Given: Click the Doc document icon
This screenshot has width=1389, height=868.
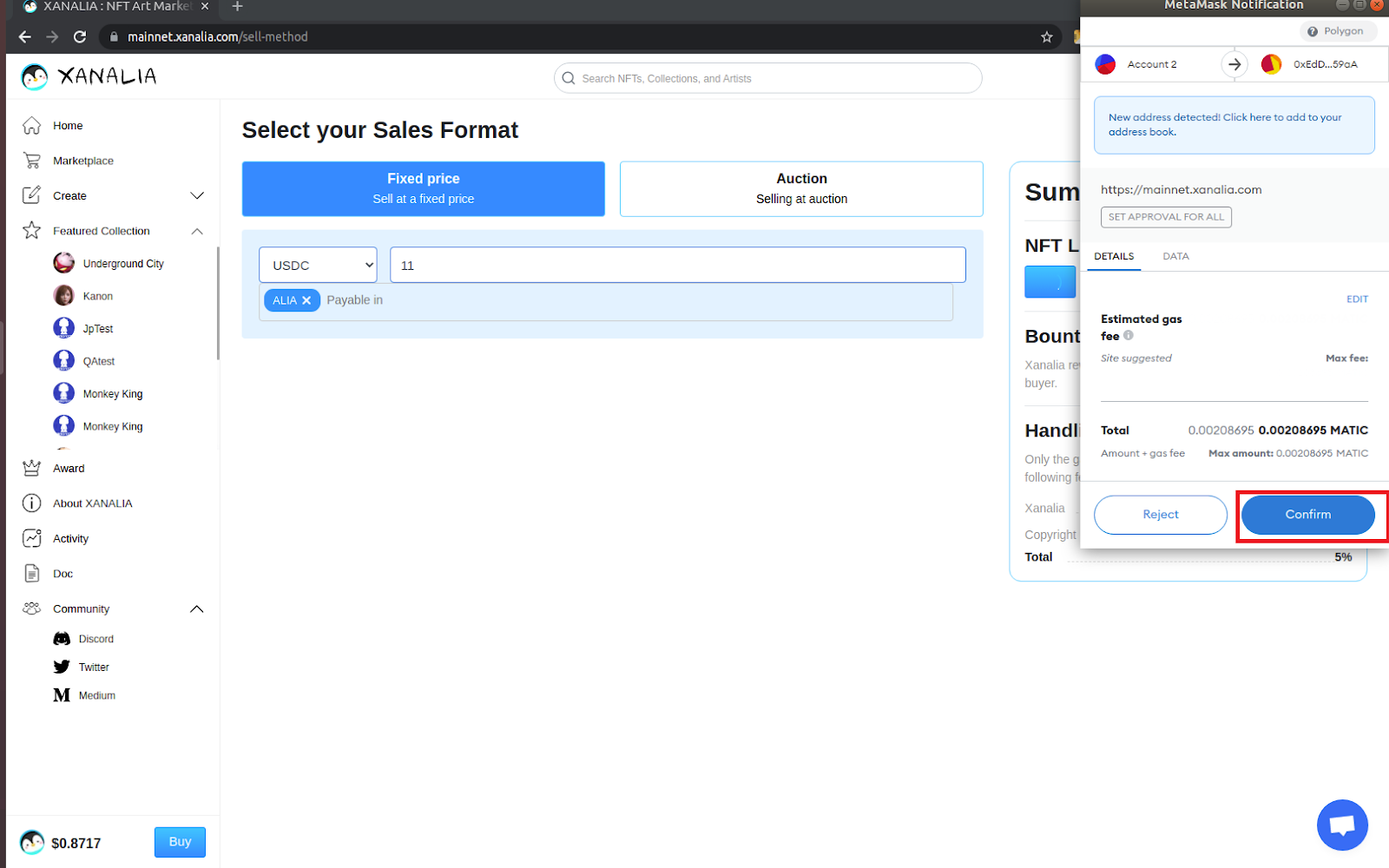Looking at the screenshot, I should (x=32, y=574).
